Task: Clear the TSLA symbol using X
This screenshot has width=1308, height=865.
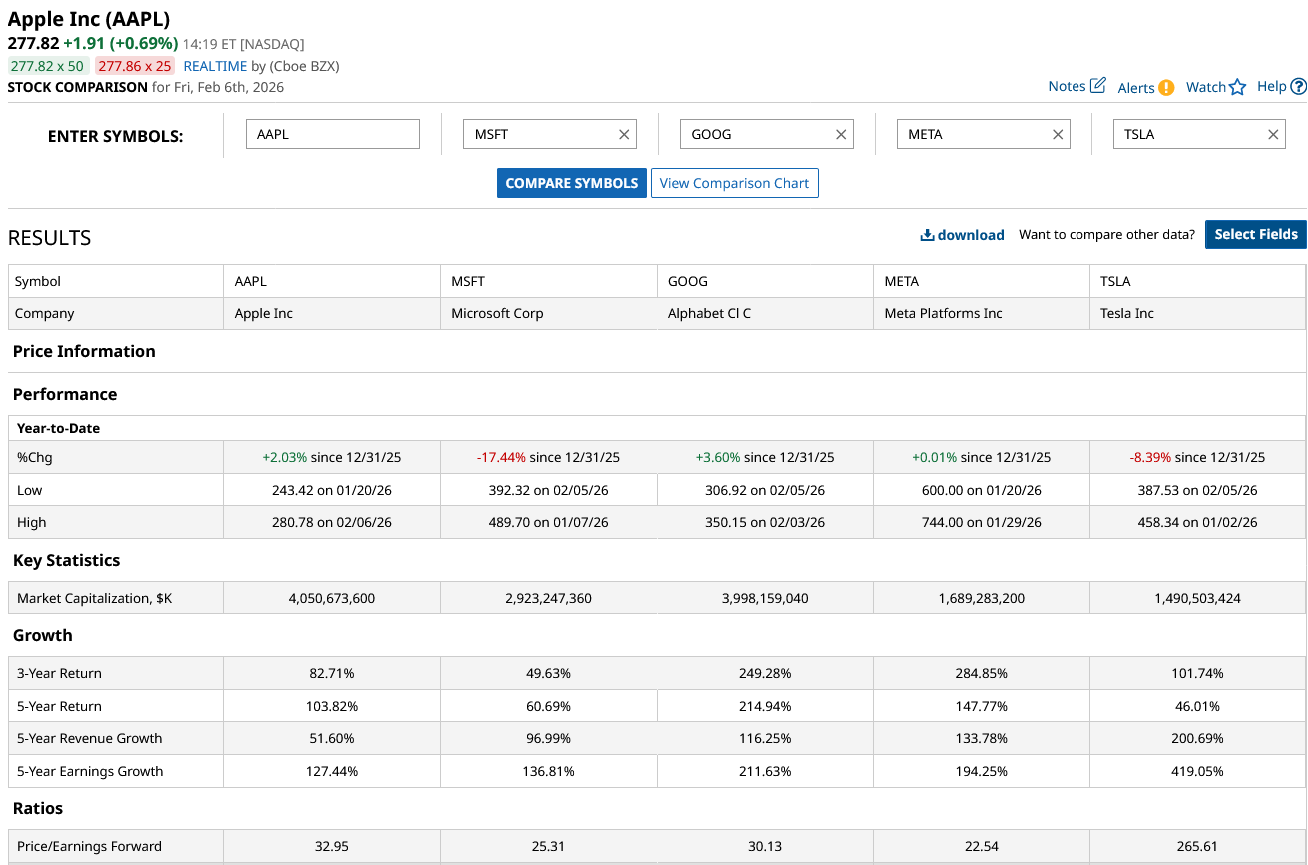Action: point(1273,134)
